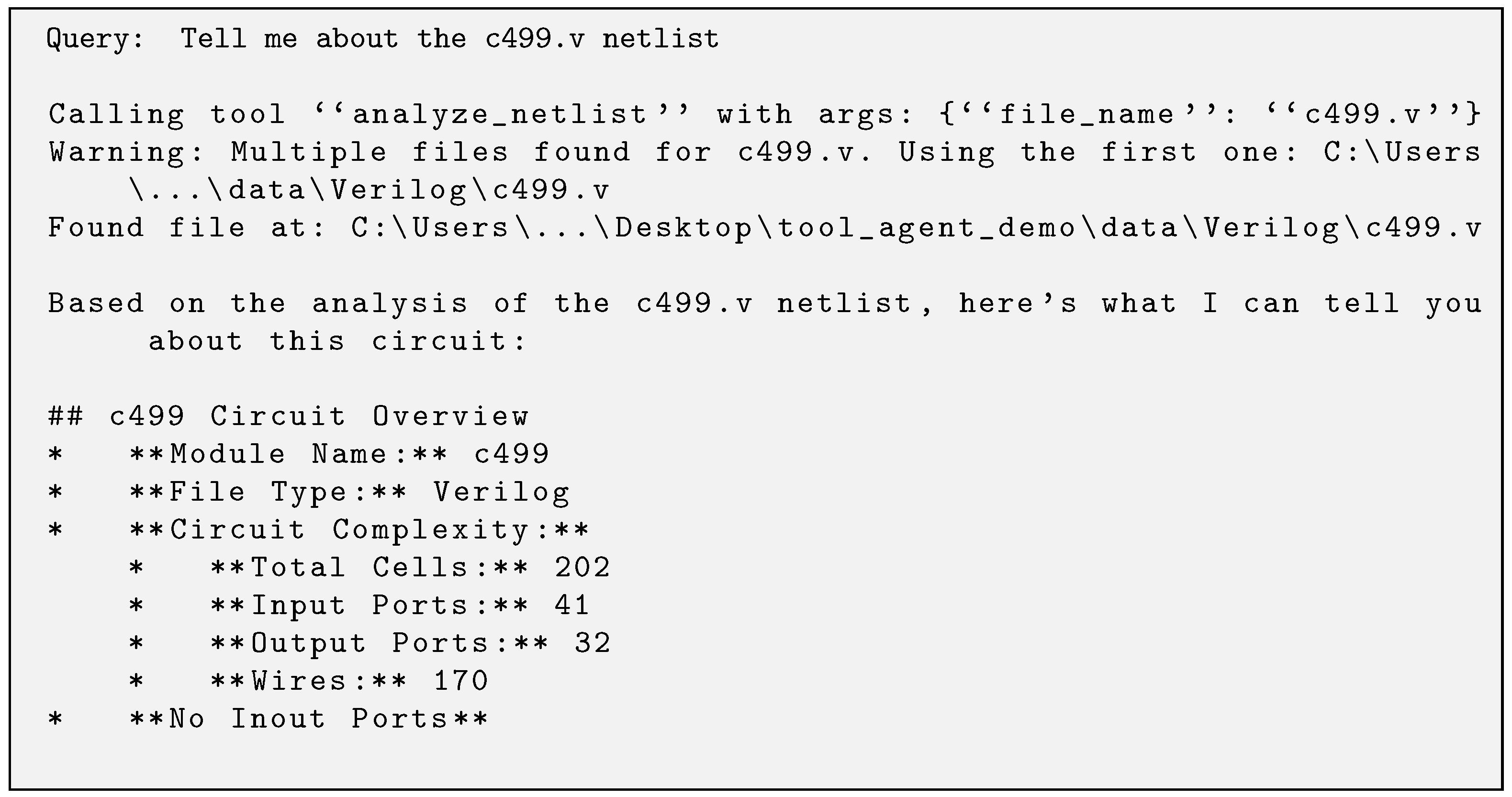Click the file_name argument key

[x=1087, y=114]
